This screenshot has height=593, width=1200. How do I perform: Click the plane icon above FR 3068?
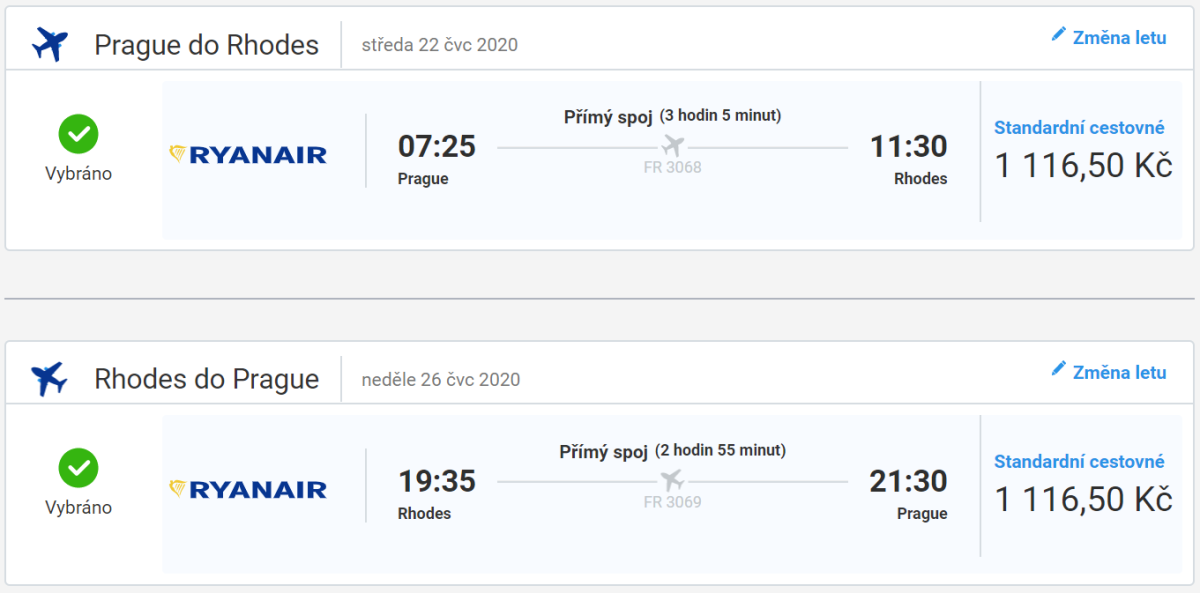673,146
